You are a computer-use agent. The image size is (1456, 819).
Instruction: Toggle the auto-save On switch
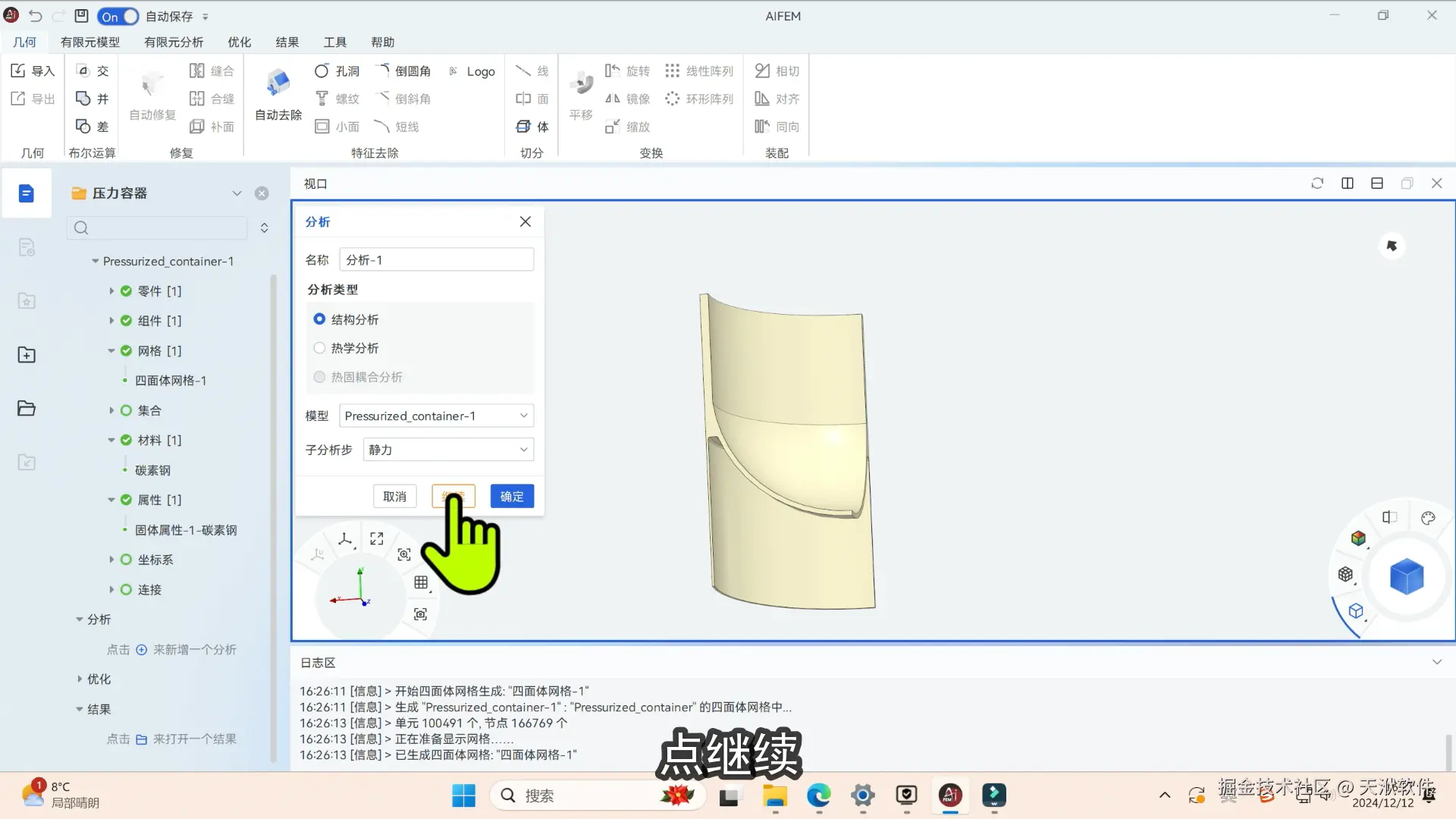tap(118, 16)
